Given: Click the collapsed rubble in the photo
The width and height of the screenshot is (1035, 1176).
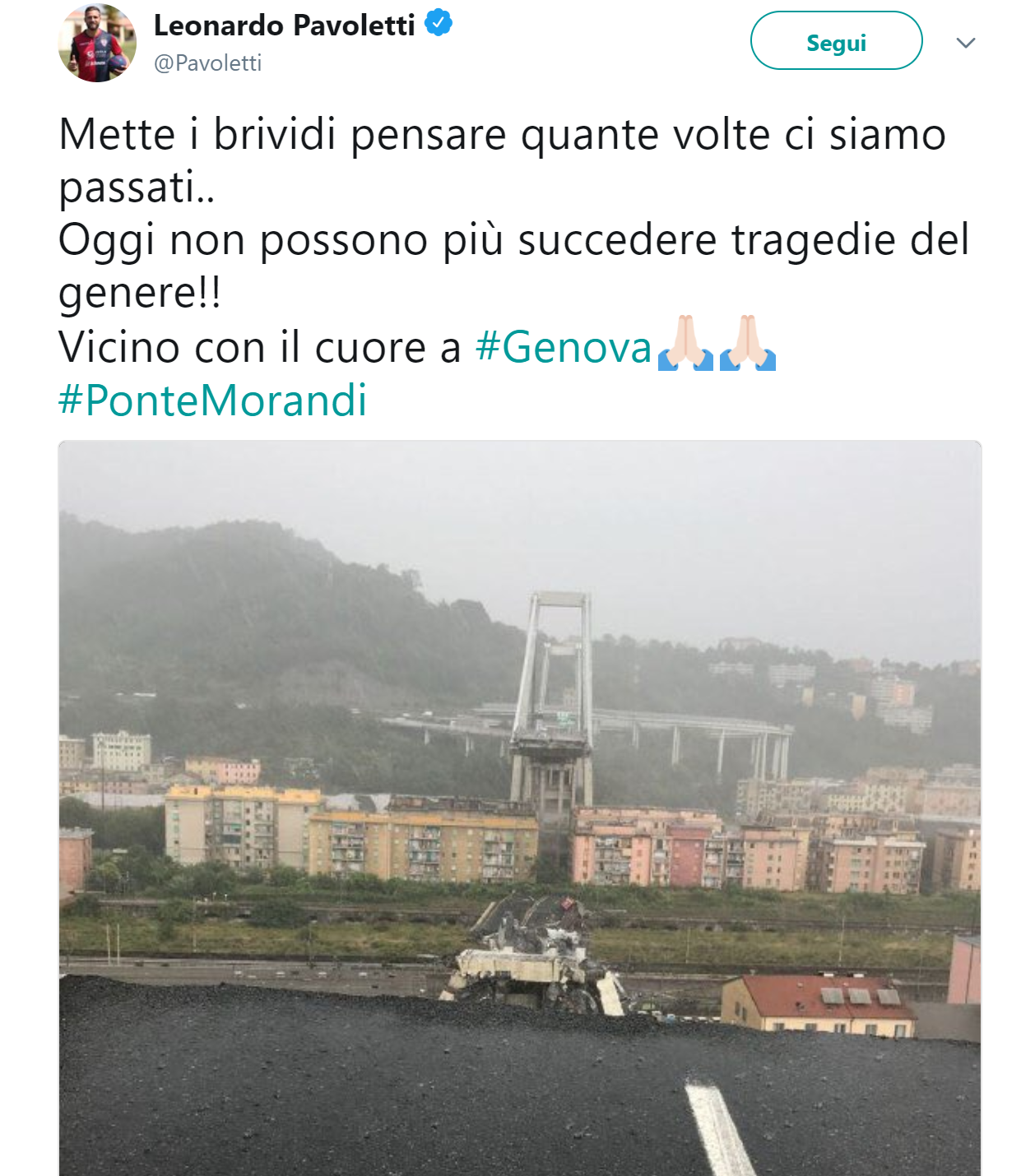Looking at the screenshot, I should (535, 954).
